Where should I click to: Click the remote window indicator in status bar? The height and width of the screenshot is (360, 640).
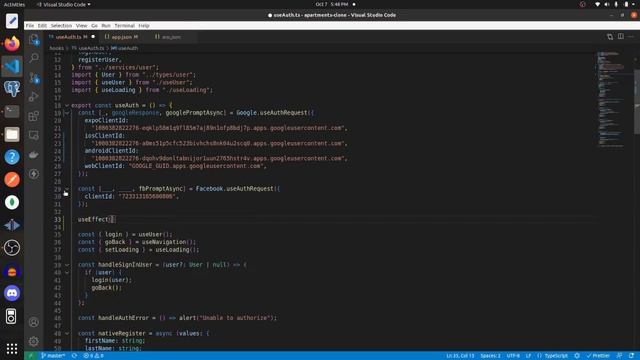pyautogui.click(x=30, y=356)
